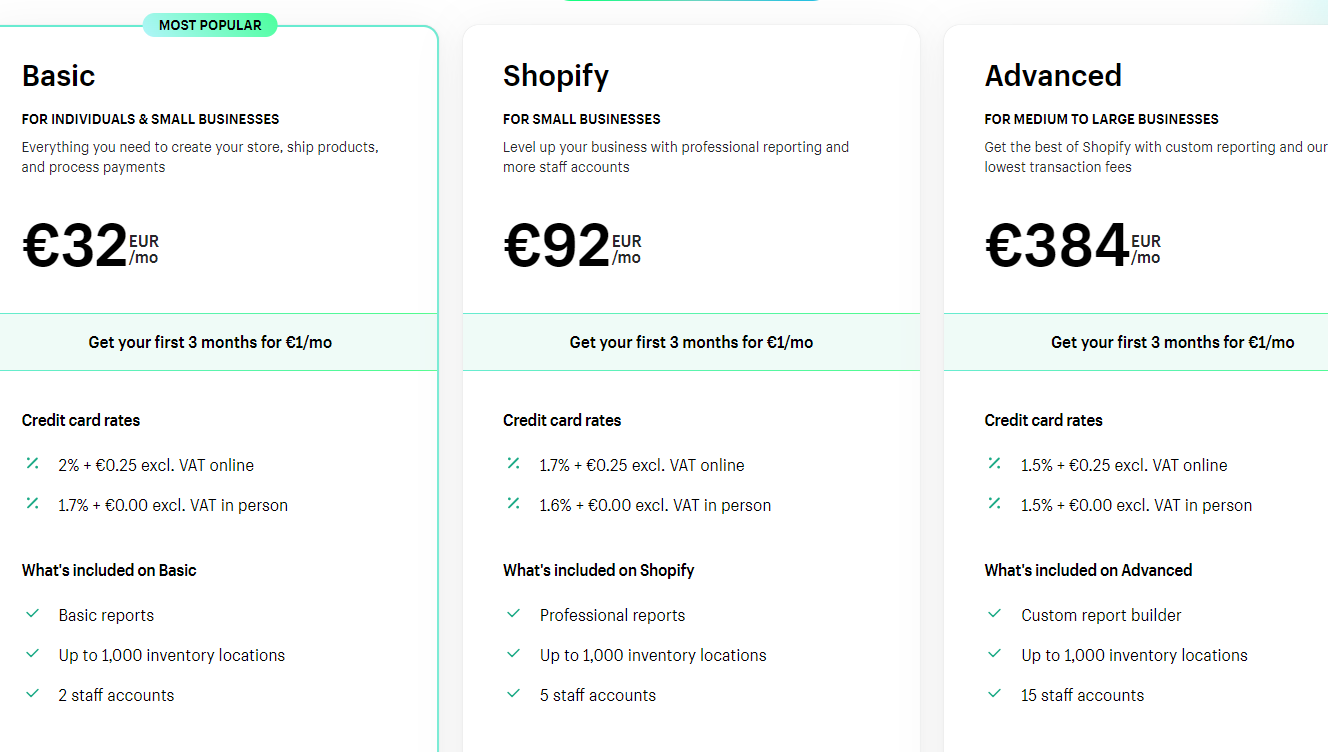
Task: Click the checkmark beside 15 staff accounts
Action: pos(995,694)
